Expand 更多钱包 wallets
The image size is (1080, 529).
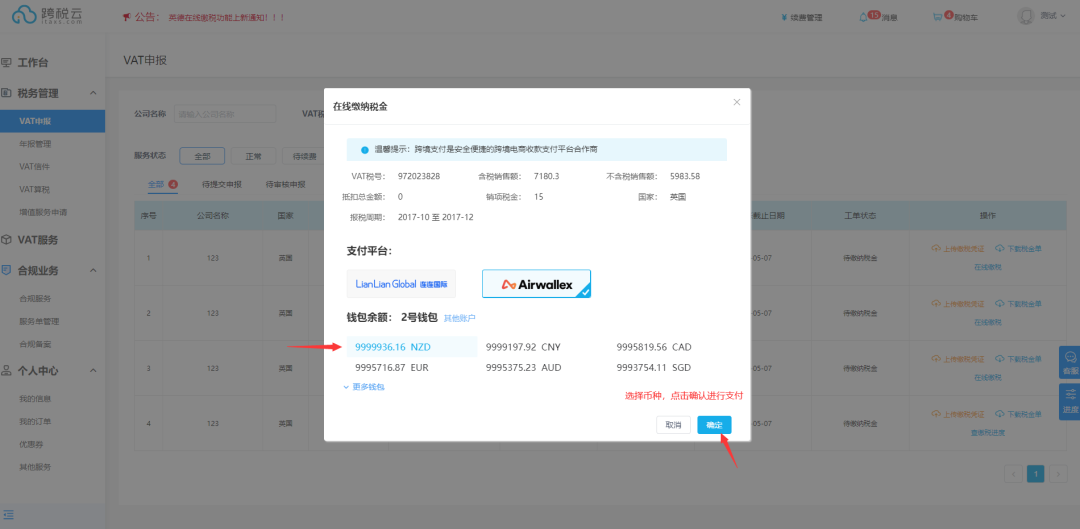click(364, 387)
